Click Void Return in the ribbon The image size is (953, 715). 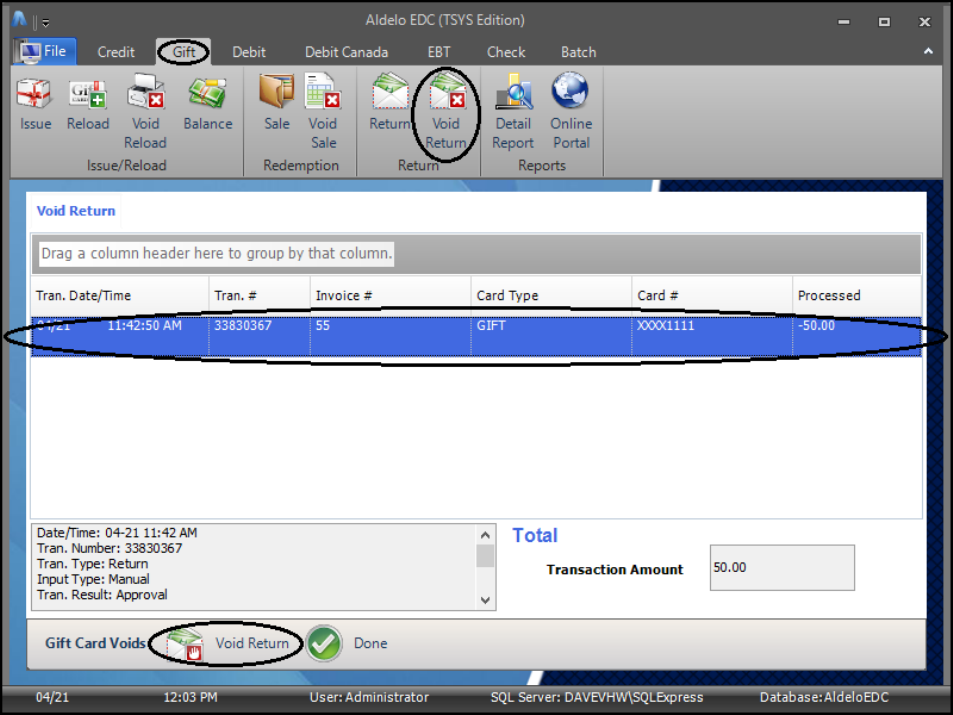[446, 112]
